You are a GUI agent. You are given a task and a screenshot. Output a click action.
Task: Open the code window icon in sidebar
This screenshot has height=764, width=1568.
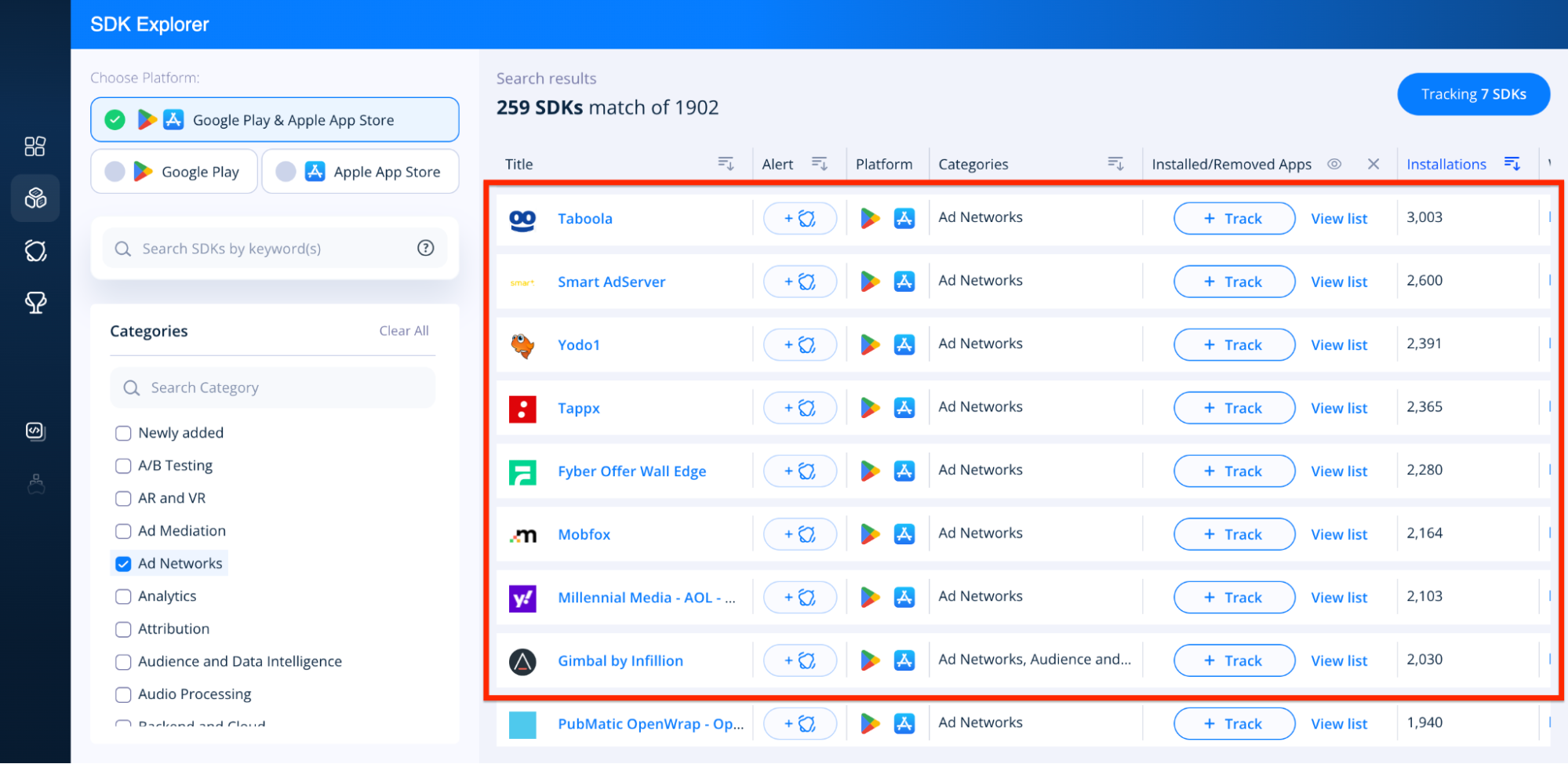pyautogui.click(x=35, y=431)
